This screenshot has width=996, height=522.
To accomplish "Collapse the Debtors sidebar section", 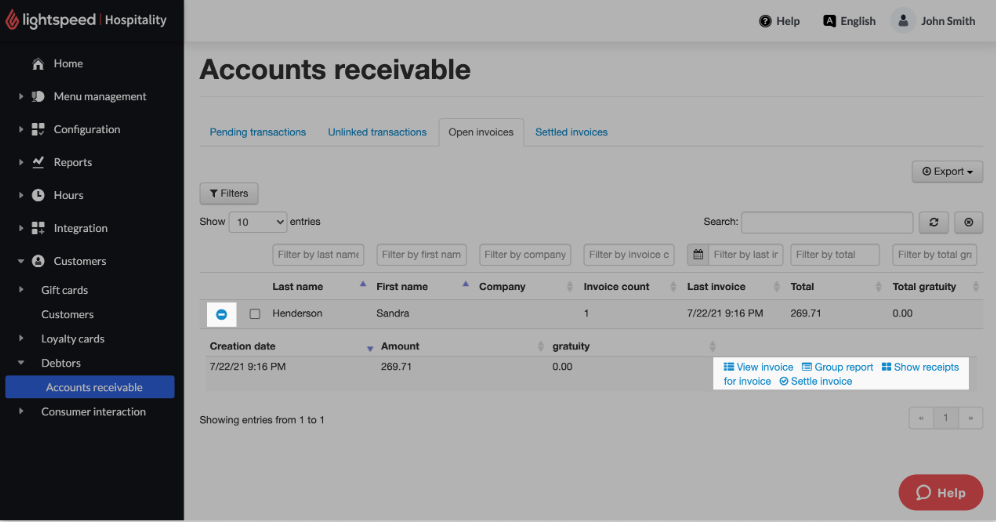I will [22, 363].
